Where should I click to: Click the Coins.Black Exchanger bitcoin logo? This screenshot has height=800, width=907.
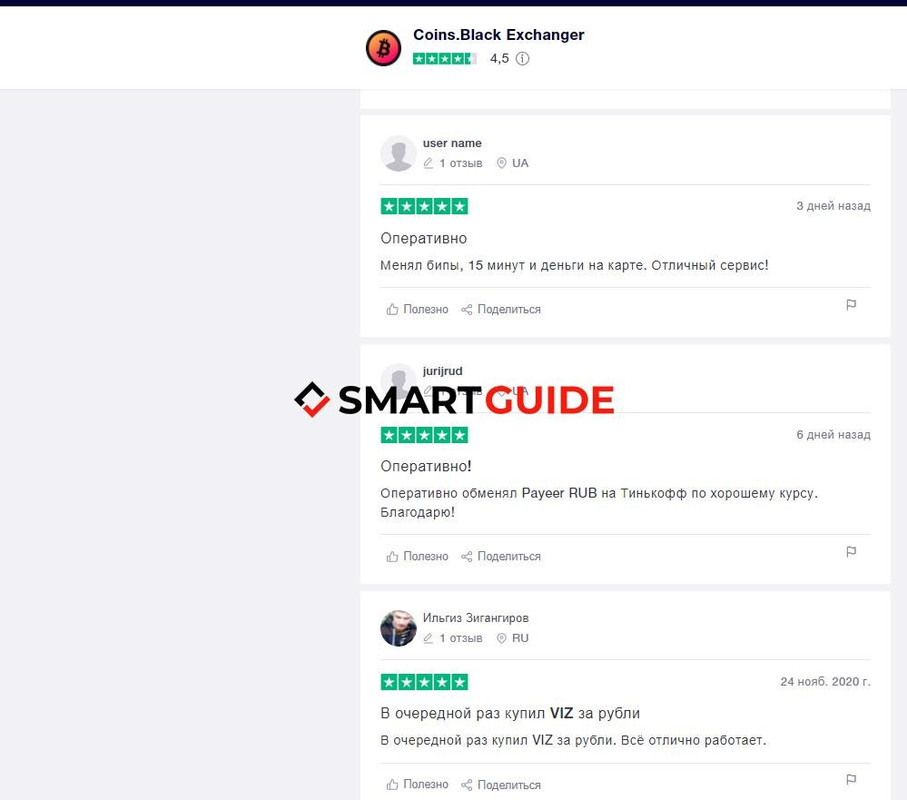383,48
